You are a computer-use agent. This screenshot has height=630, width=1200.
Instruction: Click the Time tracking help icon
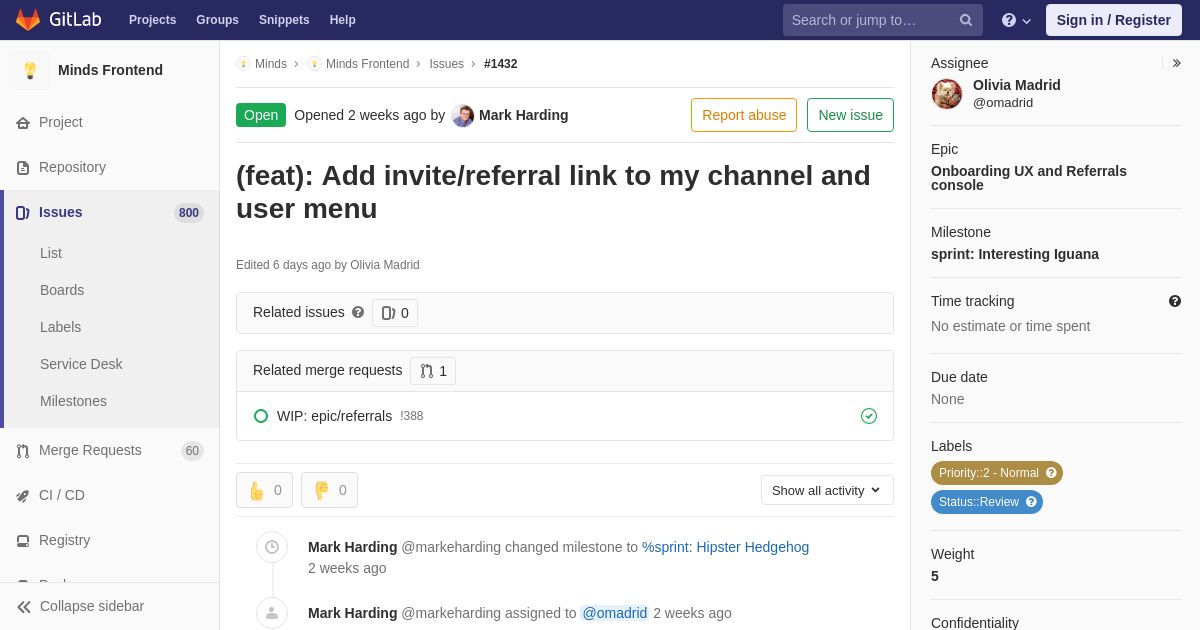pyautogui.click(x=1175, y=301)
